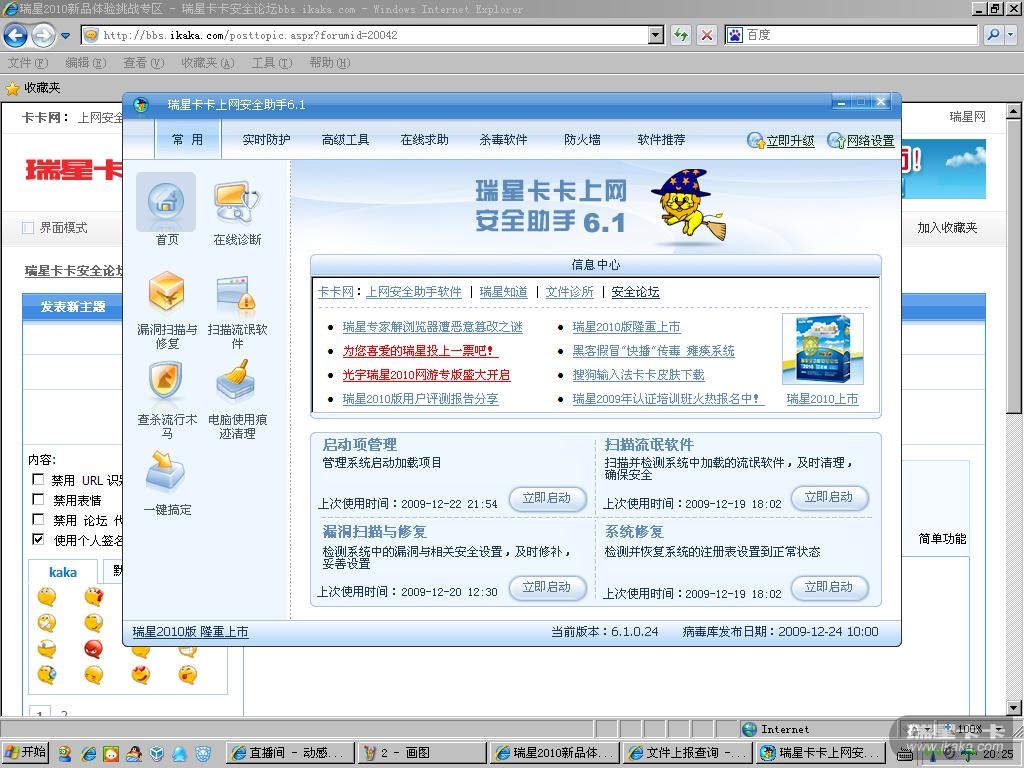This screenshot has height=768, width=1024.
Task: Click the 收藏夹 favorites star icon
Action: pyautogui.click(x=12, y=88)
